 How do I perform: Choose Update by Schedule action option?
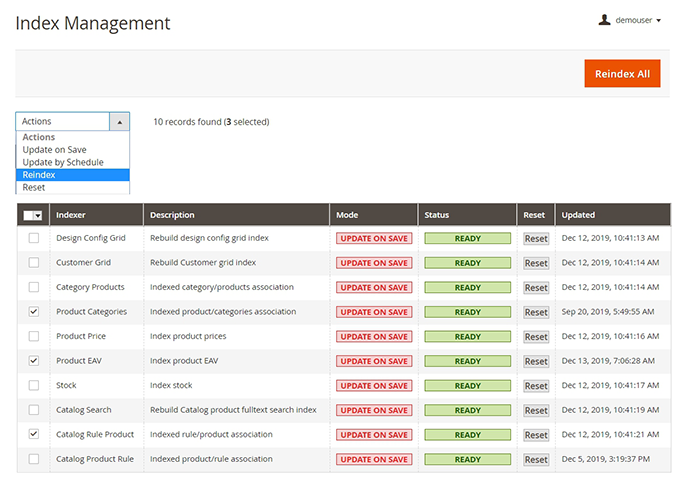pyautogui.click(x=62, y=162)
